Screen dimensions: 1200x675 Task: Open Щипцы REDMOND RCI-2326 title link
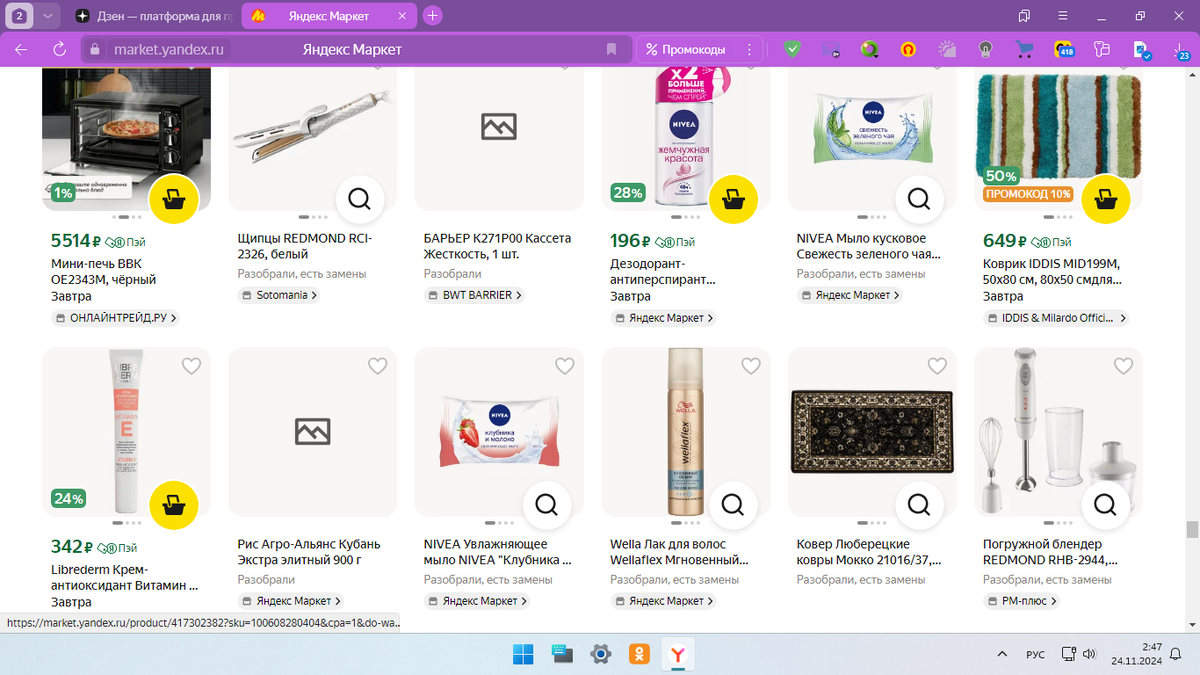(305, 246)
